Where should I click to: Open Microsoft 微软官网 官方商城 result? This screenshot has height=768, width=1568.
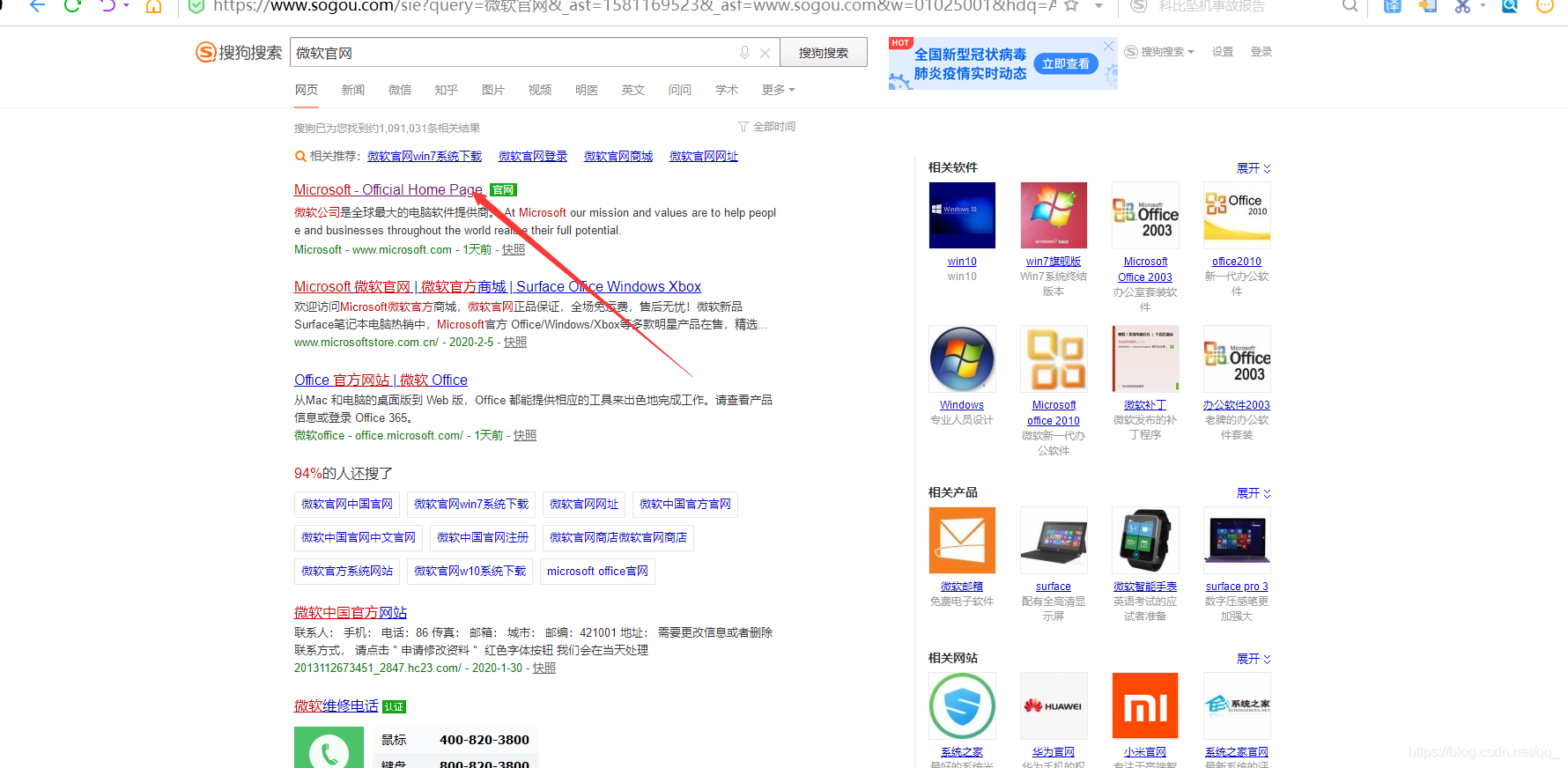pyautogui.click(x=498, y=287)
